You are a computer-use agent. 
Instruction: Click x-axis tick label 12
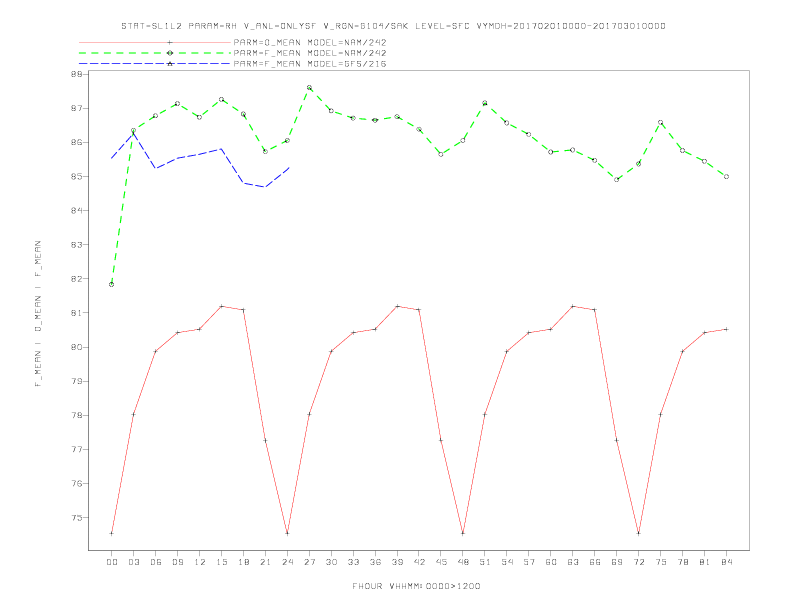coord(200,562)
